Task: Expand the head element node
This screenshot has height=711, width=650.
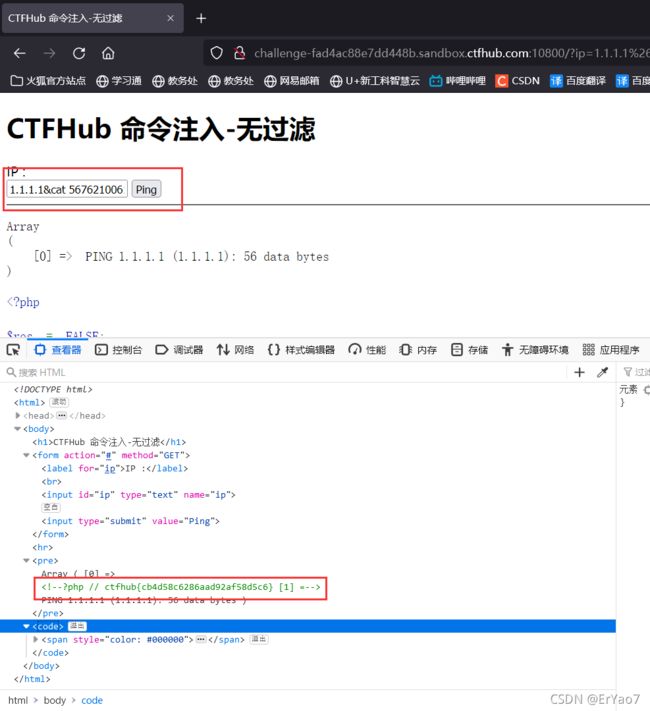Action: pos(18,415)
